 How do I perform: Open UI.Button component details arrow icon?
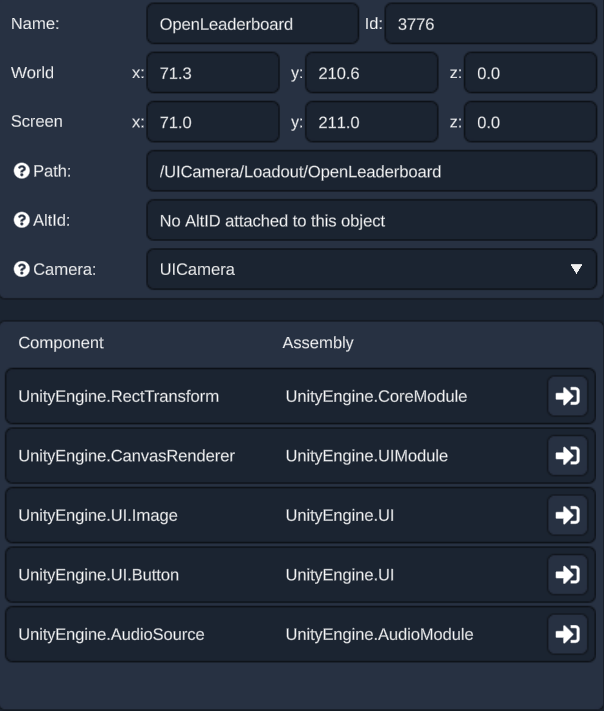568,575
